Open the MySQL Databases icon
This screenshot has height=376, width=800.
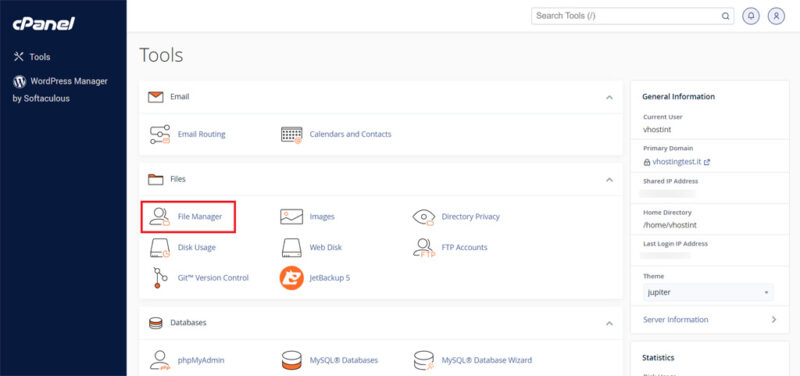click(x=291, y=360)
